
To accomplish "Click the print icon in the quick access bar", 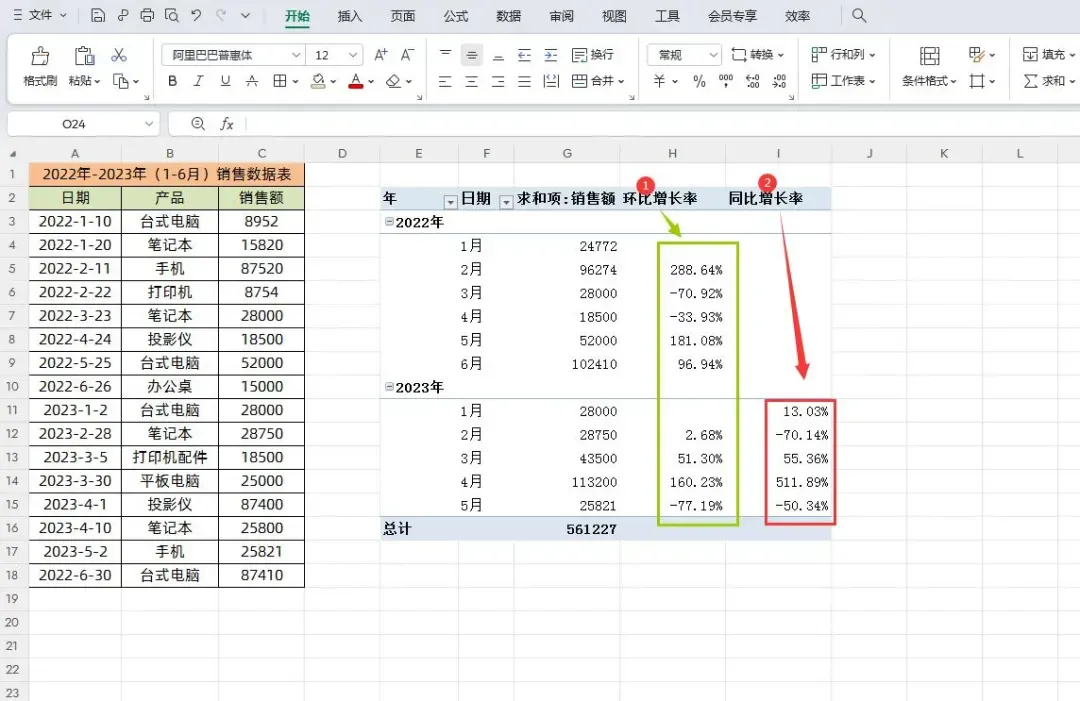I will (147, 15).
